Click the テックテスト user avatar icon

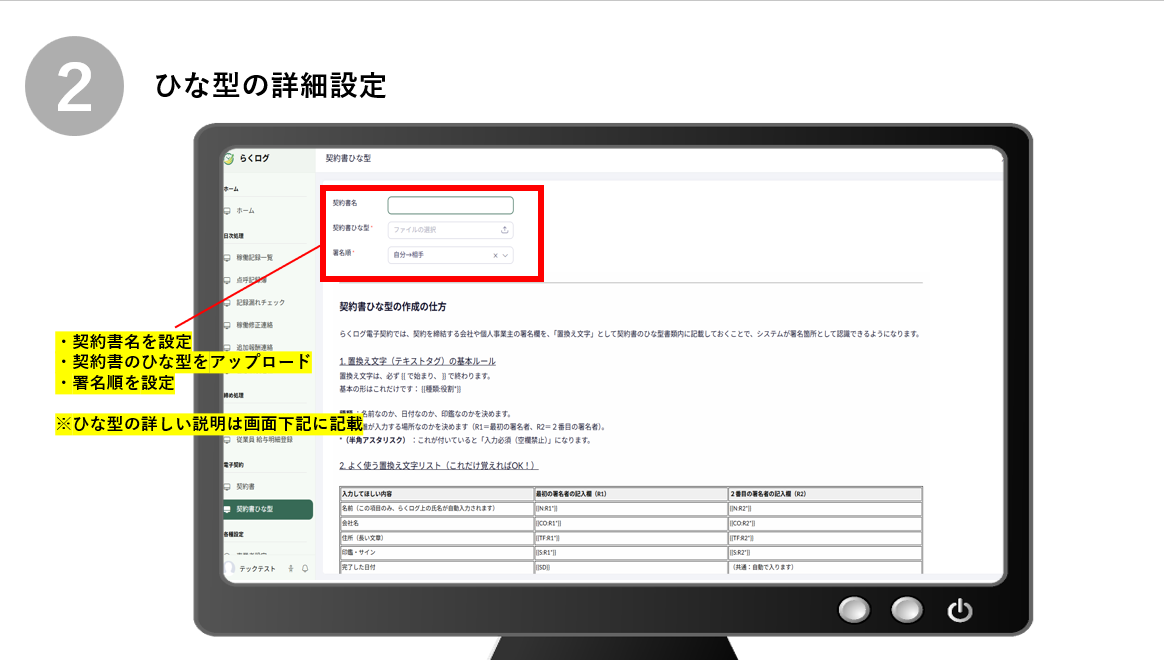229,568
